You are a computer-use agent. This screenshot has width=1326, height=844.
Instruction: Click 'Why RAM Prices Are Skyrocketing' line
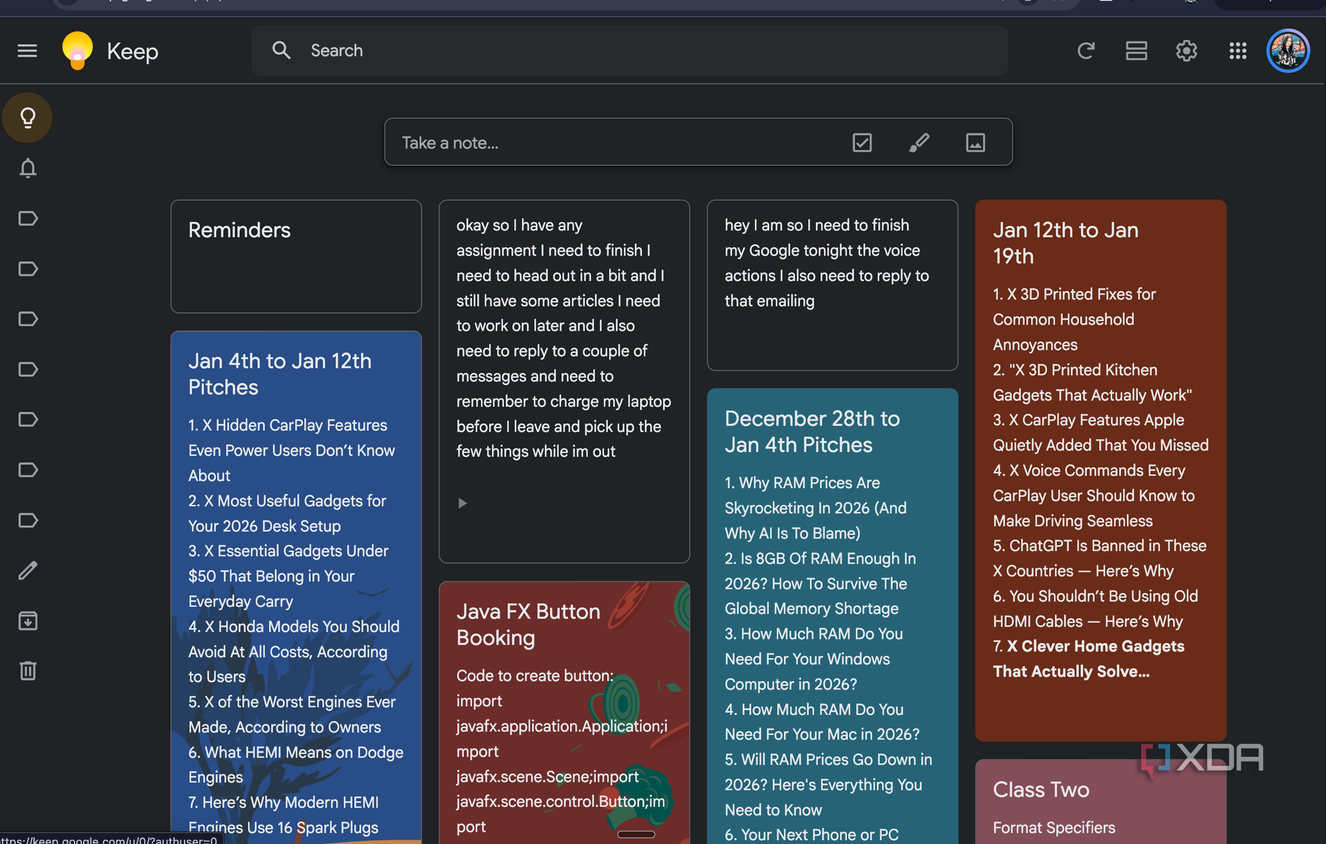point(816,508)
